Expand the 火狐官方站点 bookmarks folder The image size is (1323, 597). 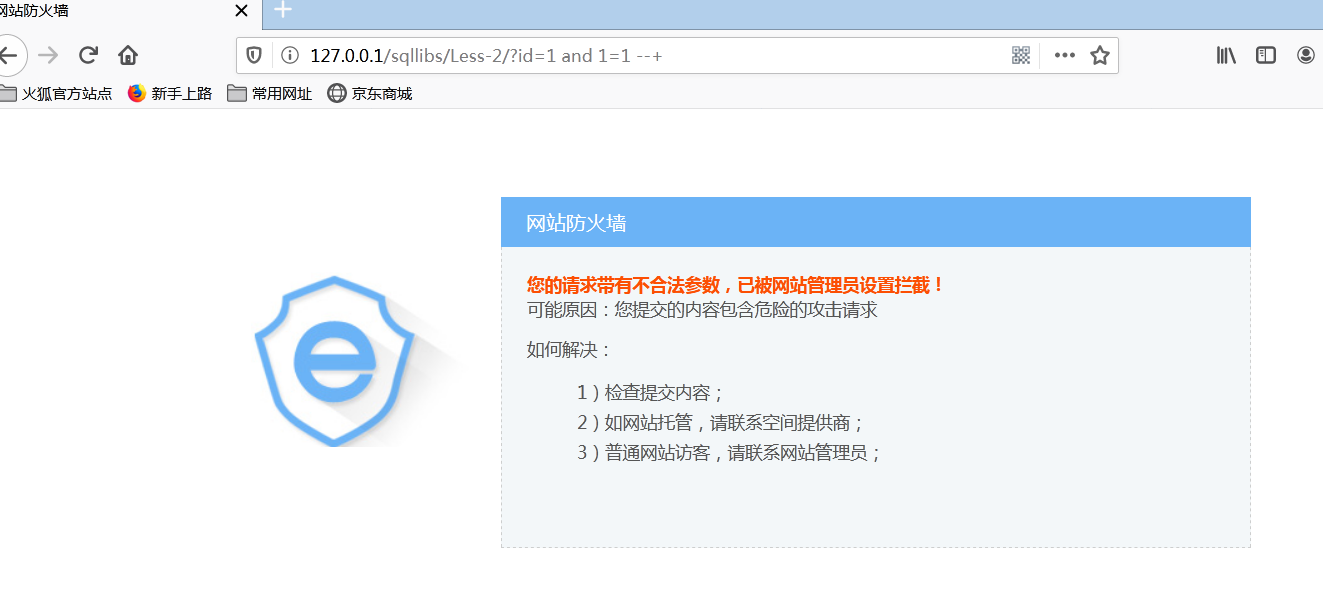pyautogui.click(x=57, y=93)
